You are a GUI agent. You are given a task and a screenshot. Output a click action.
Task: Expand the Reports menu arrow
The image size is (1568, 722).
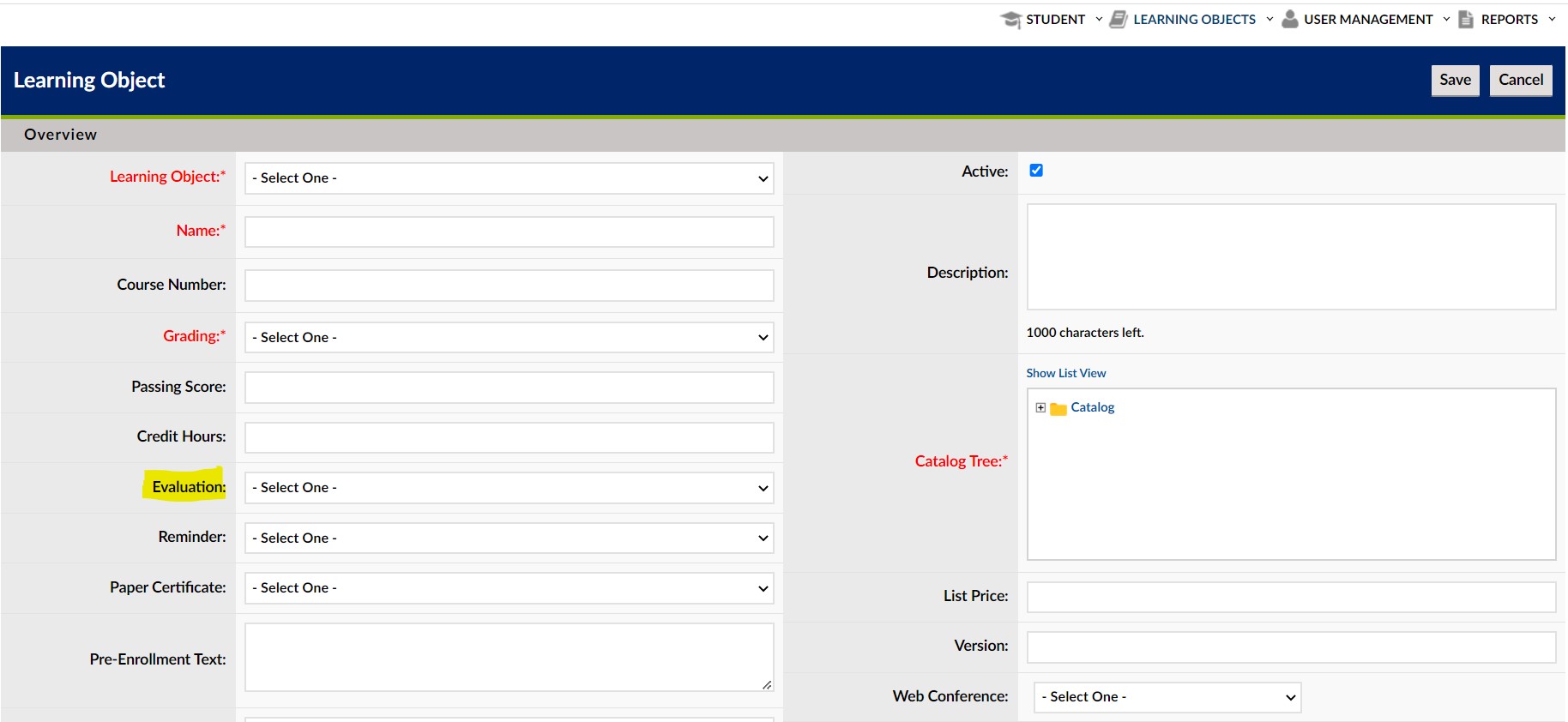click(1552, 19)
